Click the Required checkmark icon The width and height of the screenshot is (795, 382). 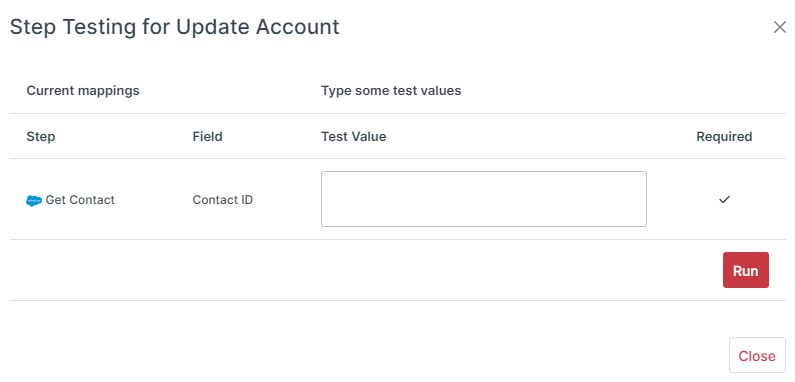coord(725,199)
